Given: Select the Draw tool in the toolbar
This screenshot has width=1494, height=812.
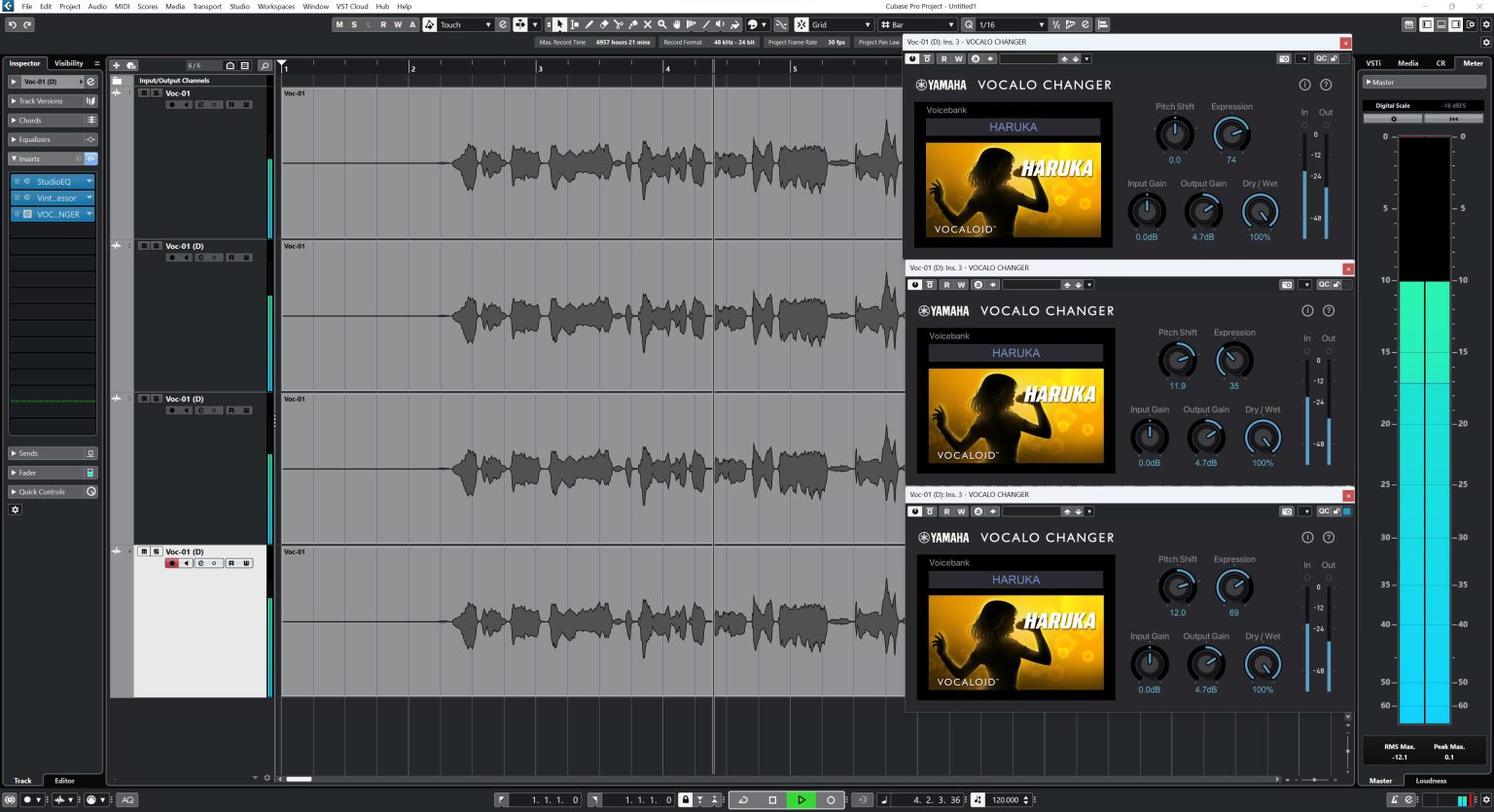Looking at the screenshot, I should point(589,24).
